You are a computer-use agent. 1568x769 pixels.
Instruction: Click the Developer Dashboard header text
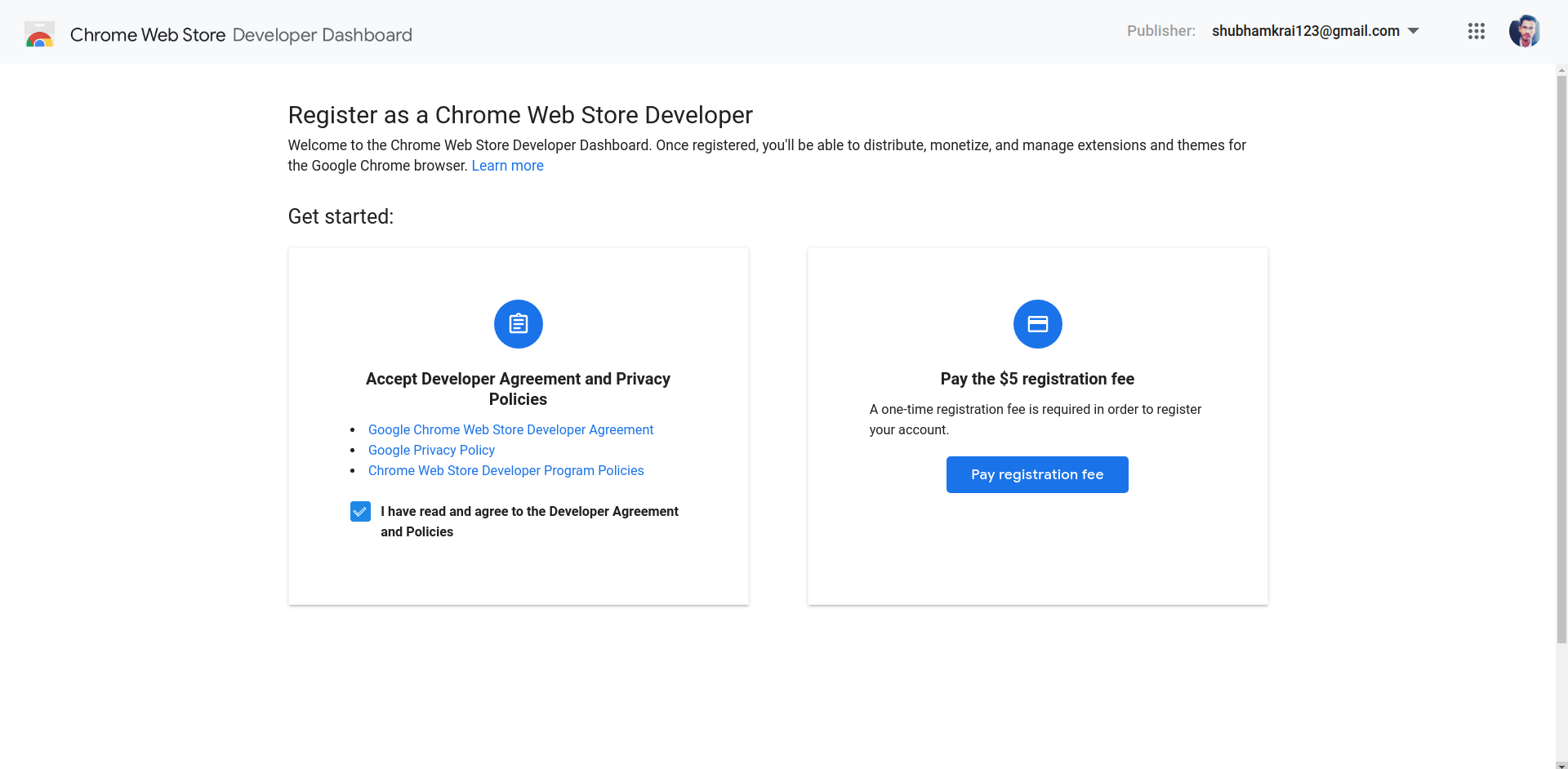point(322,34)
